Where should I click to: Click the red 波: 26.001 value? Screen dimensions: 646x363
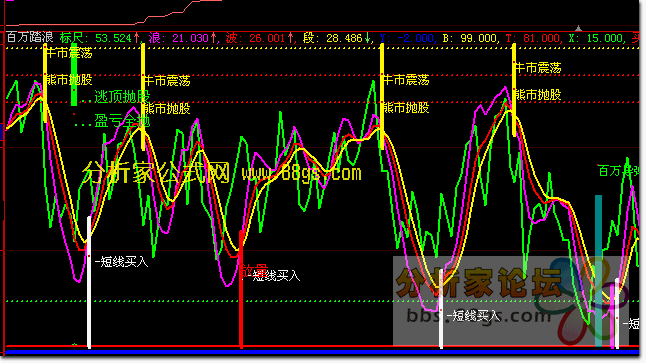pos(259,38)
